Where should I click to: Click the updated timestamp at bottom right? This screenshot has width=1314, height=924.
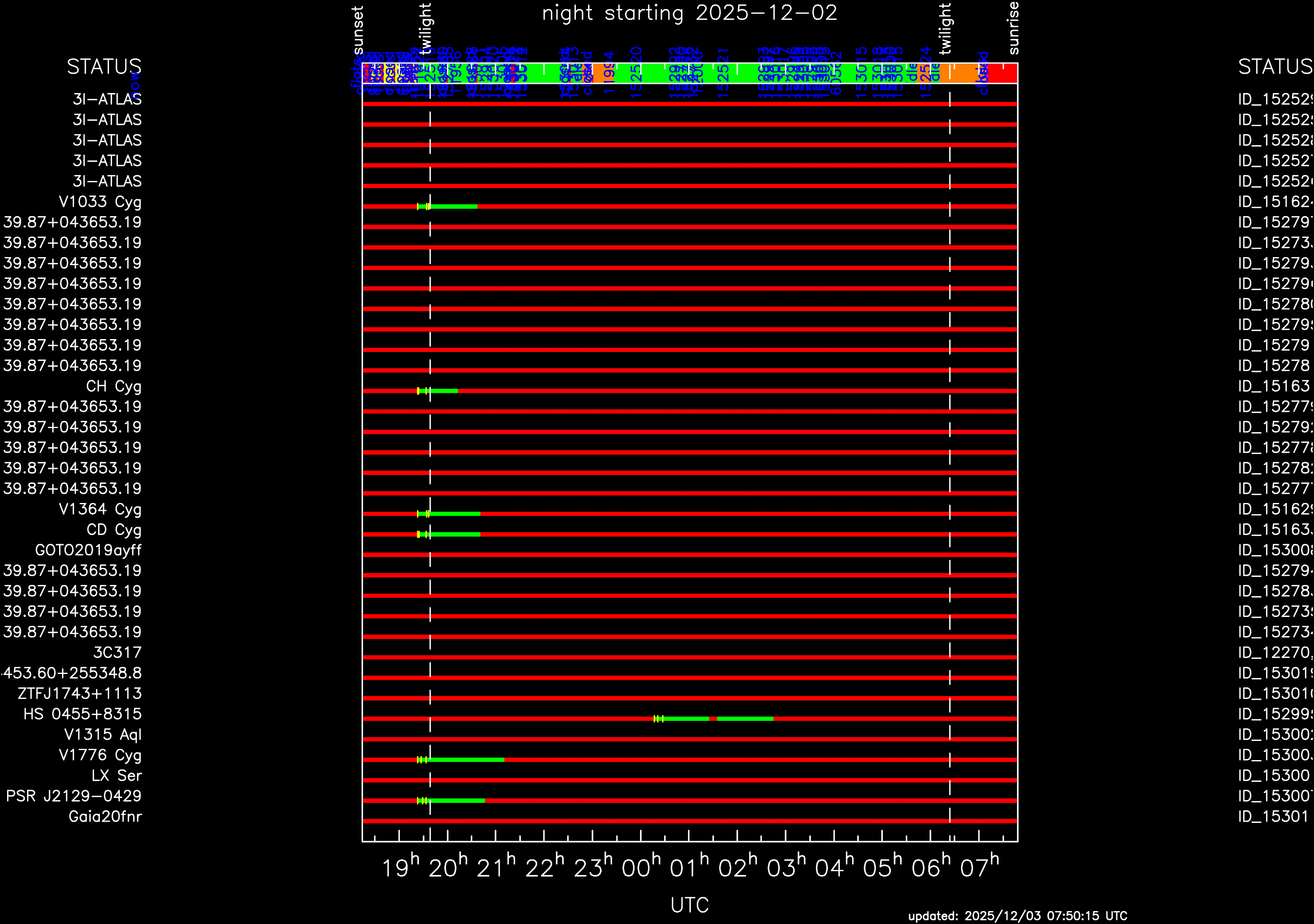point(1017,916)
